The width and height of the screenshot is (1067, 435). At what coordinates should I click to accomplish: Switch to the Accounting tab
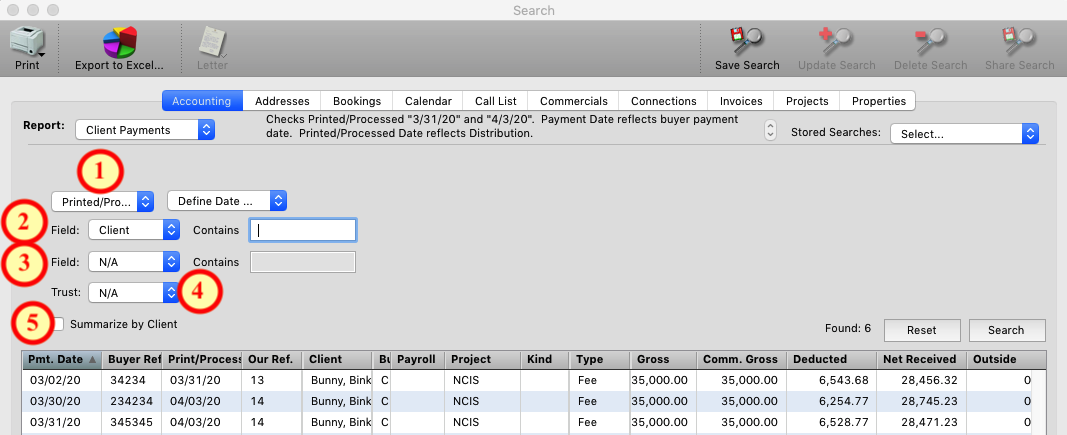coord(201,101)
